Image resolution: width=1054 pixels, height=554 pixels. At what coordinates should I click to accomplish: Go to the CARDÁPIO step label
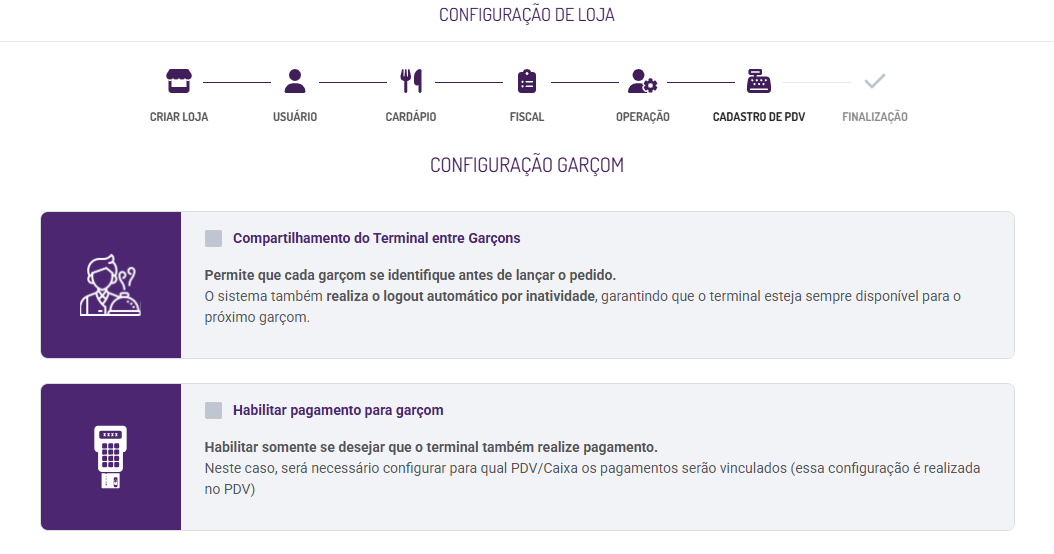411,117
